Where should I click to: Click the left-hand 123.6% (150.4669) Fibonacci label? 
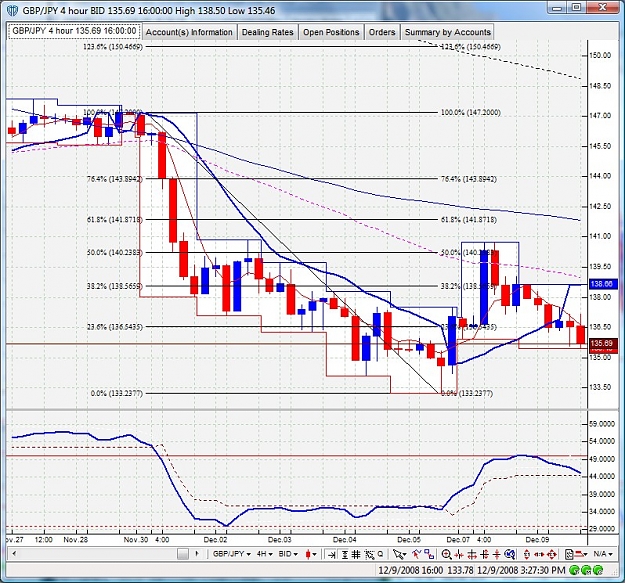coord(112,47)
